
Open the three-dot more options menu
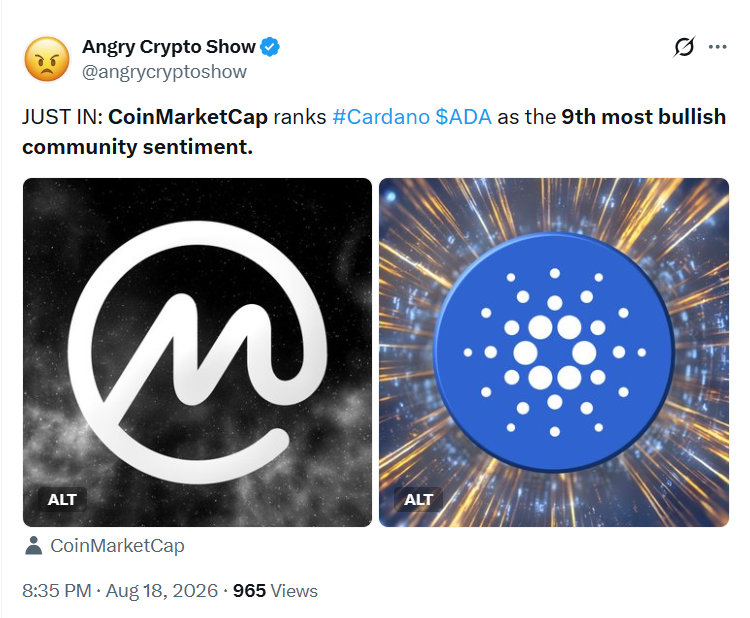717,47
